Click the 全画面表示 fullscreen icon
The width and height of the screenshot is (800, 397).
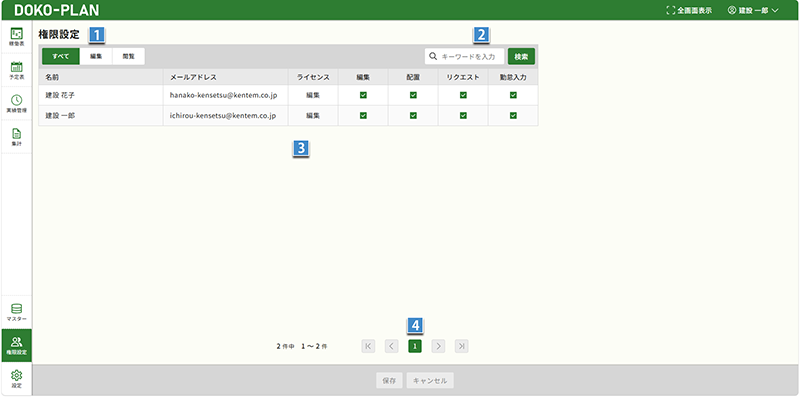pyautogui.click(x=670, y=10)
